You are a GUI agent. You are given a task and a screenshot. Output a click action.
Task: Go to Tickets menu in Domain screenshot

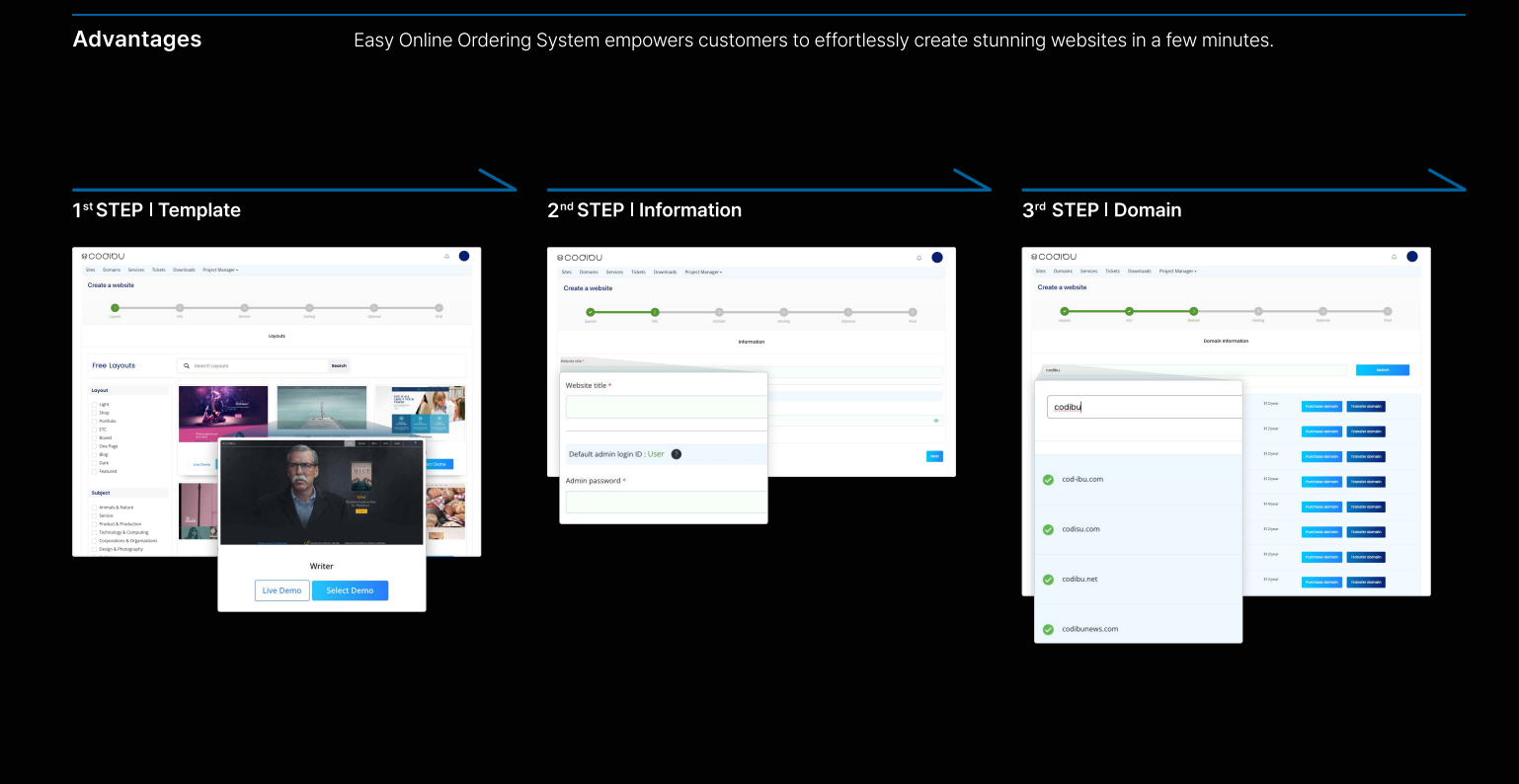[1112, 271]
